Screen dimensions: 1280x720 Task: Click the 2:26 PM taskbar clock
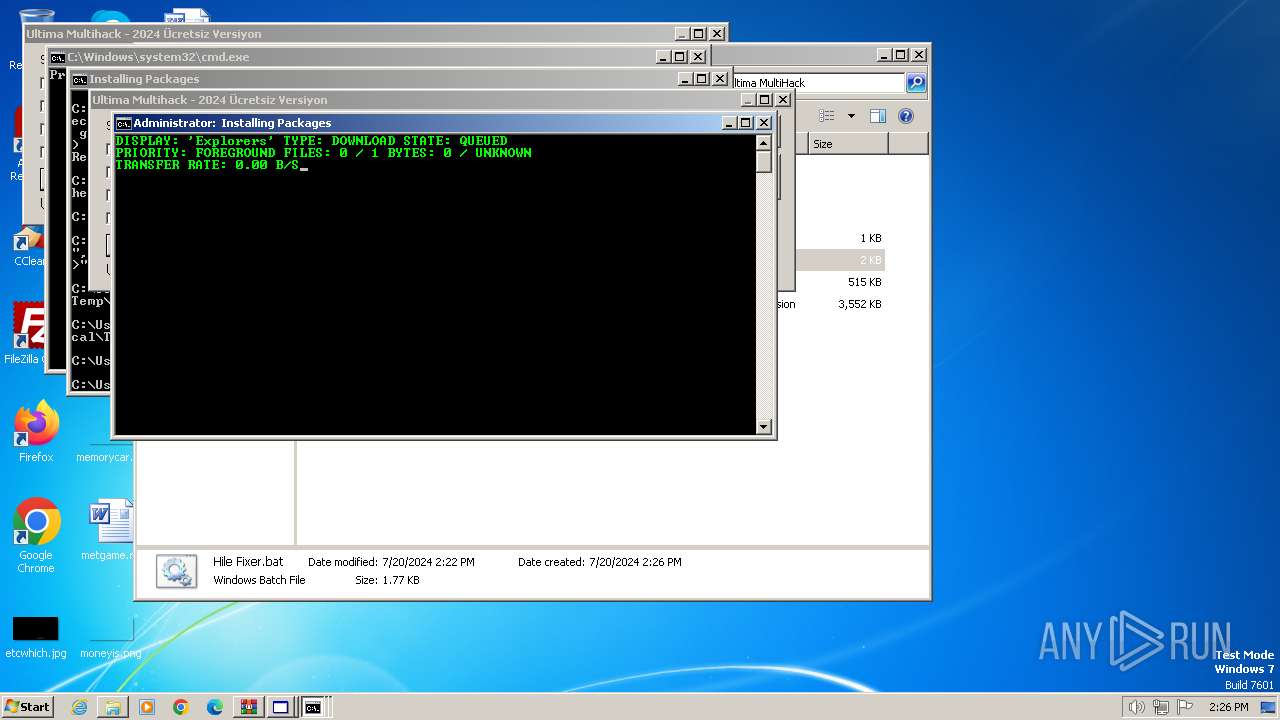(1228, 707)
